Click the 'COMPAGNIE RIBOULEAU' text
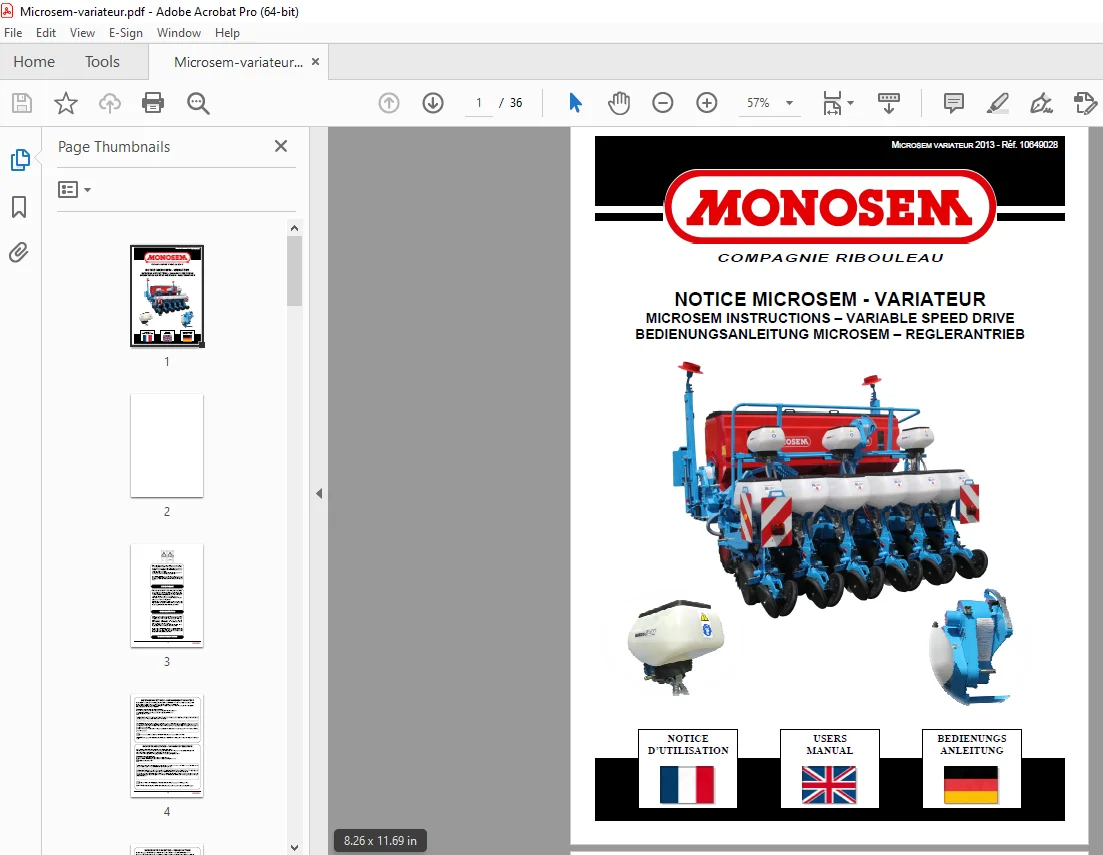The height and width of the screenshot is (855, 1103). tap(830, 258)
